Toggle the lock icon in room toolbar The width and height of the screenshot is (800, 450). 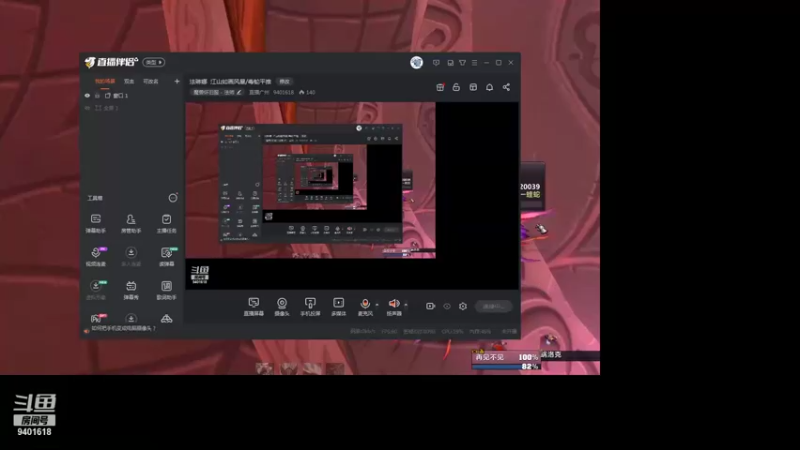click(456, 87)
